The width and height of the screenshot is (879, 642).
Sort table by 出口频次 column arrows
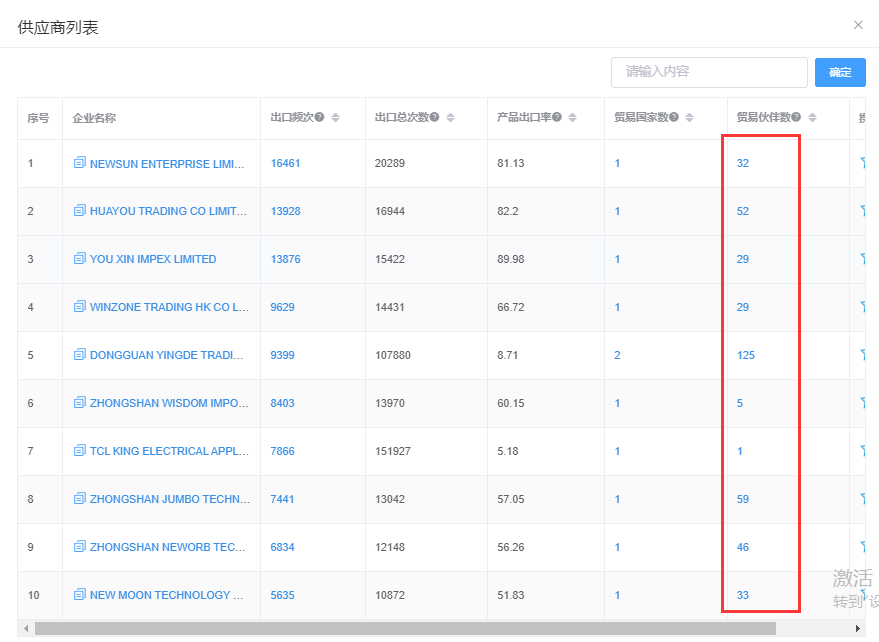pos(335,117)
